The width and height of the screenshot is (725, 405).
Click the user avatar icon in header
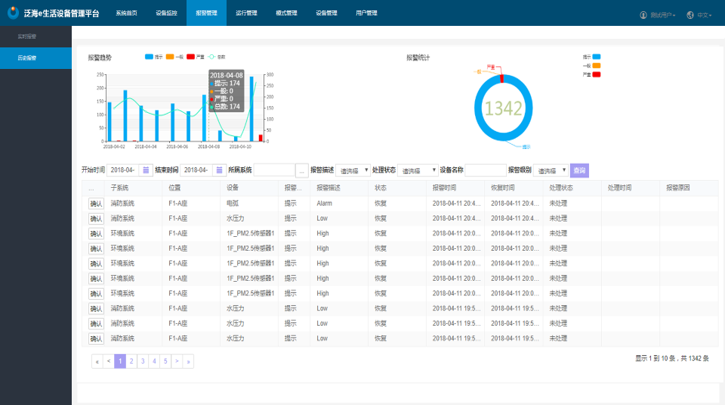point(643,15)
